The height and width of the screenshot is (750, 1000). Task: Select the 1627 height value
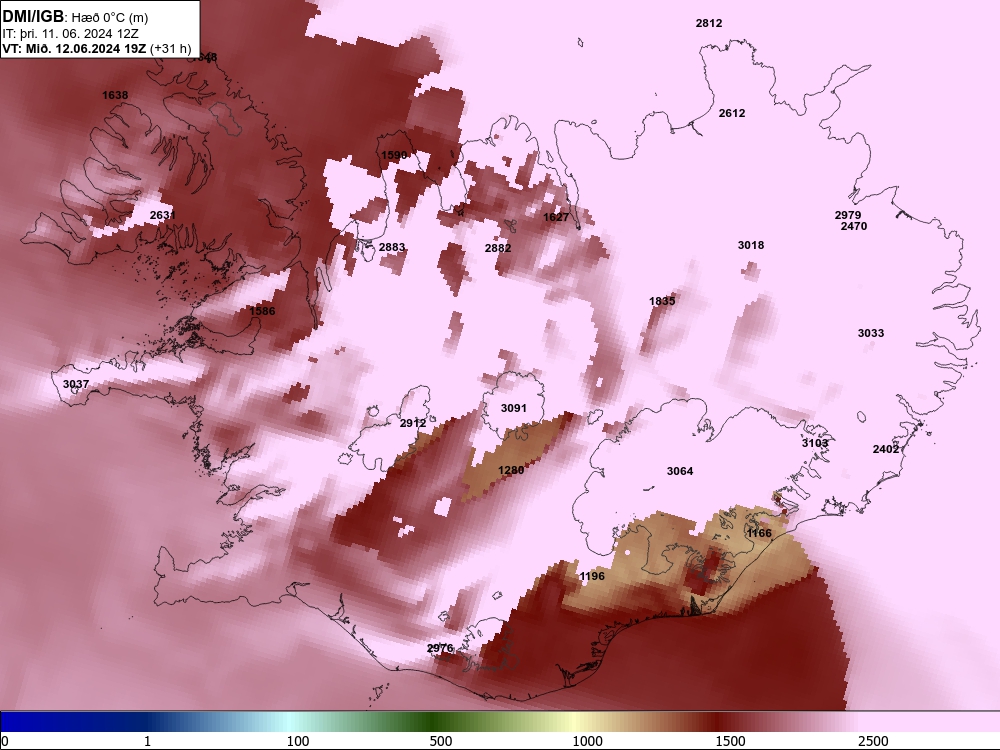click(555, 217)
